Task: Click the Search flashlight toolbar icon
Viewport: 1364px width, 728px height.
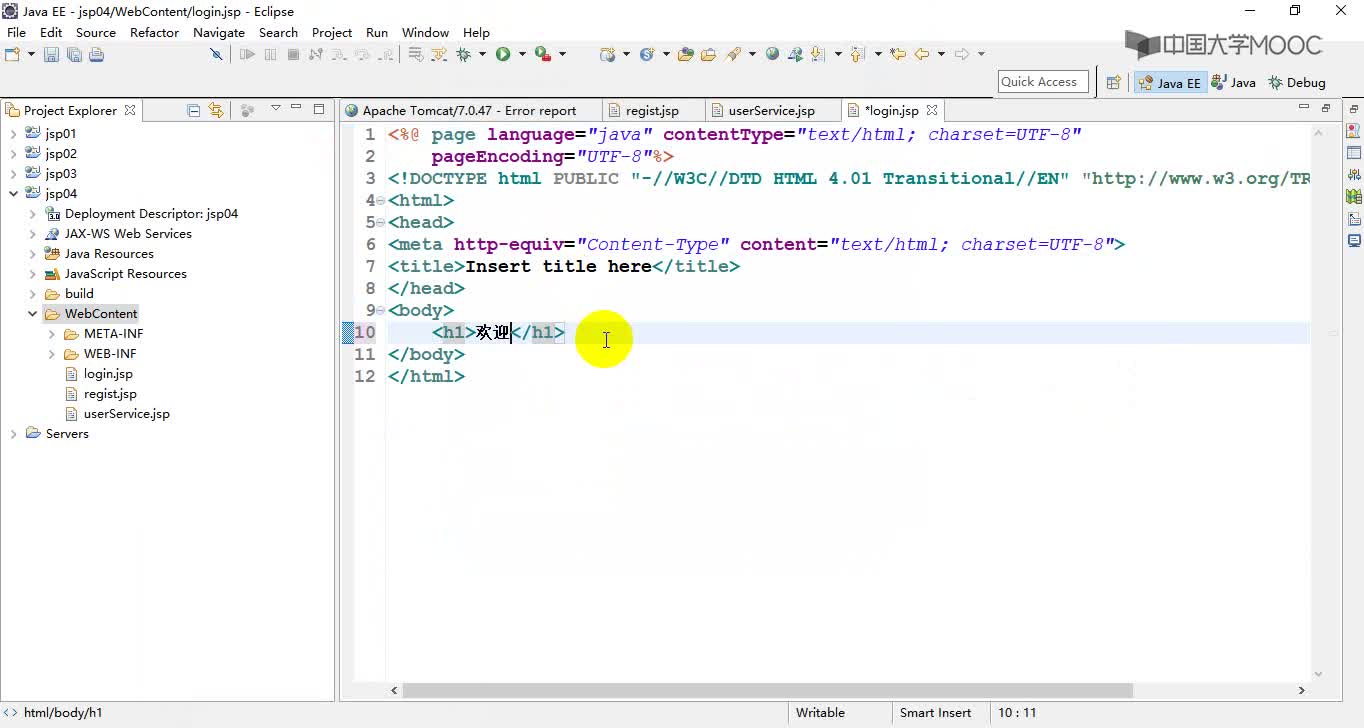Action: (733, 54)
